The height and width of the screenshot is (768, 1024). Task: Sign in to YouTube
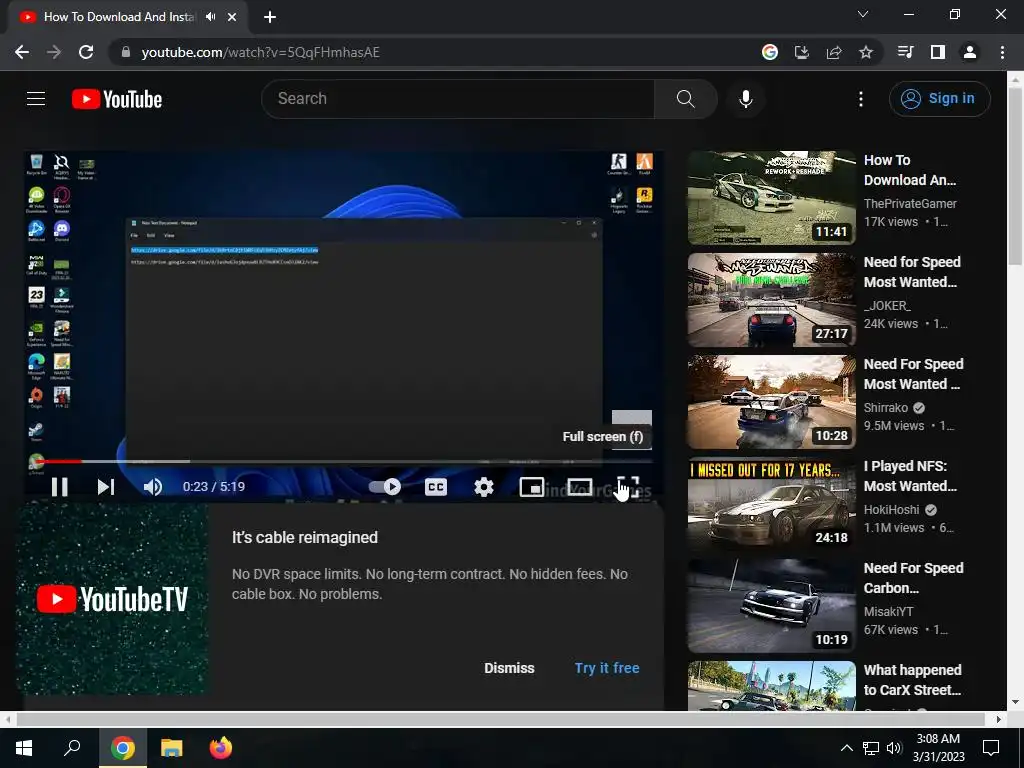[x=939, y=99]
